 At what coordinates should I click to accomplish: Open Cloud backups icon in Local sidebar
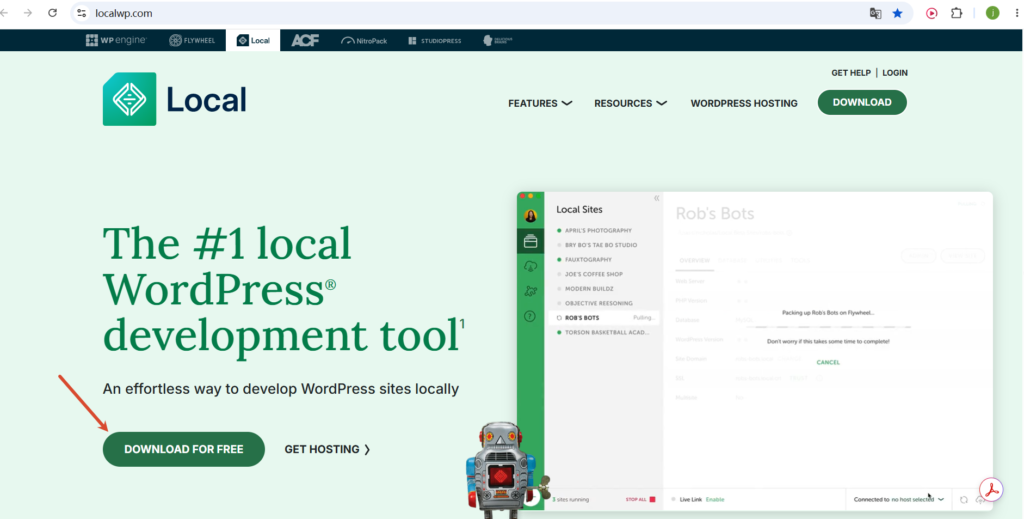pyautogui.click(x=530, y=266)
